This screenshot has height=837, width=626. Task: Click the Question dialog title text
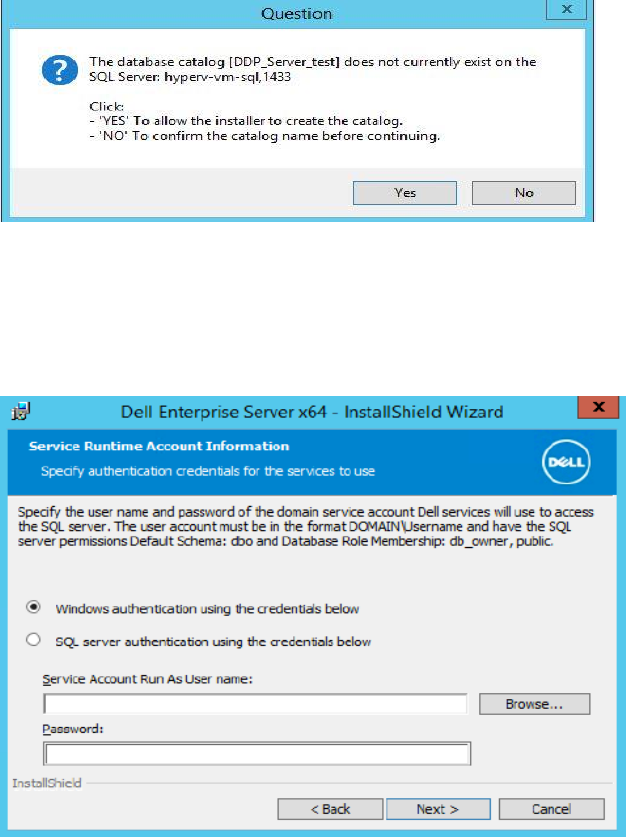click(296, 13)
